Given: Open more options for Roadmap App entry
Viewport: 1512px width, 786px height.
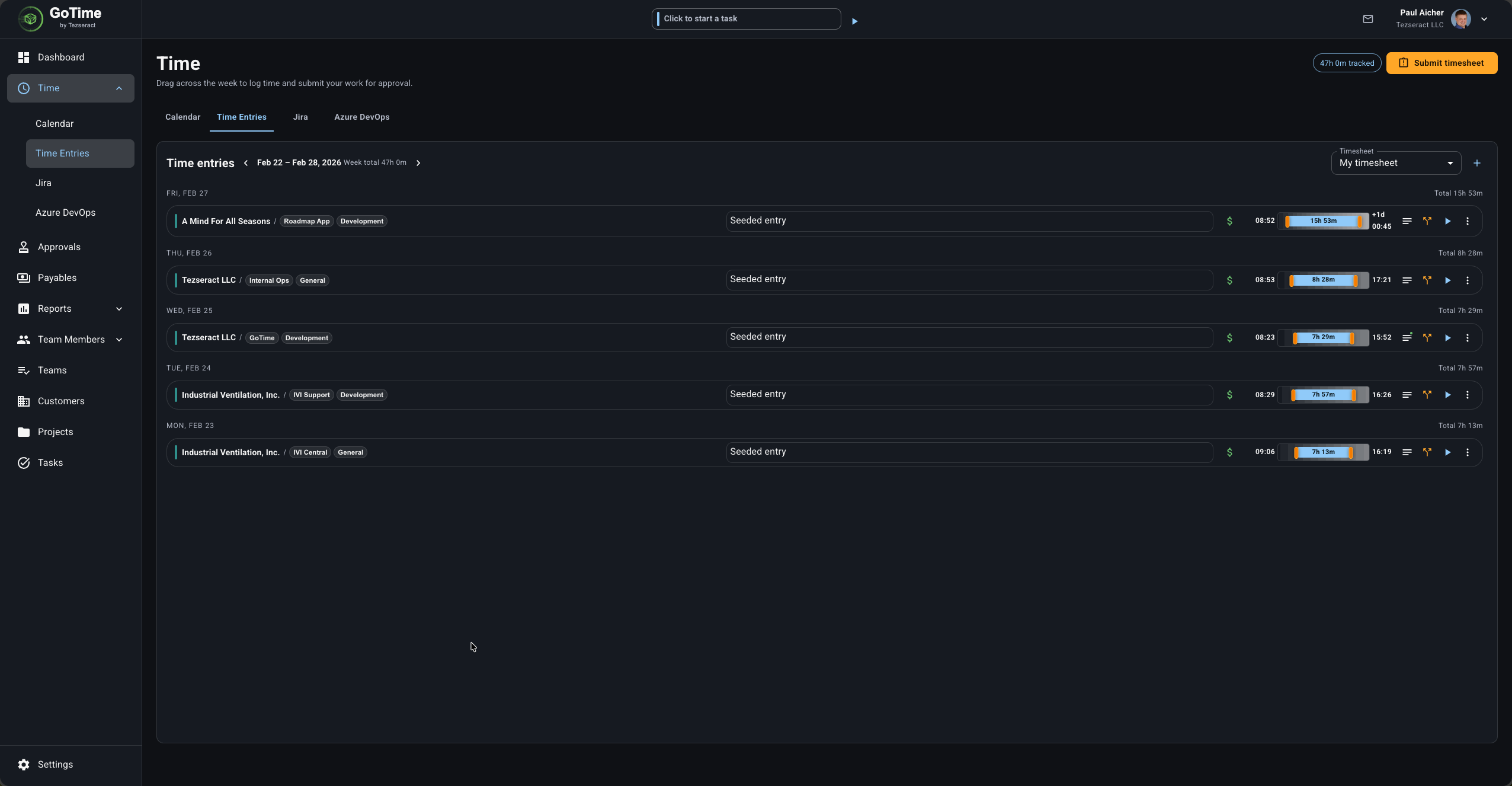Looking at the screenshot, I should pos(1467,221).
